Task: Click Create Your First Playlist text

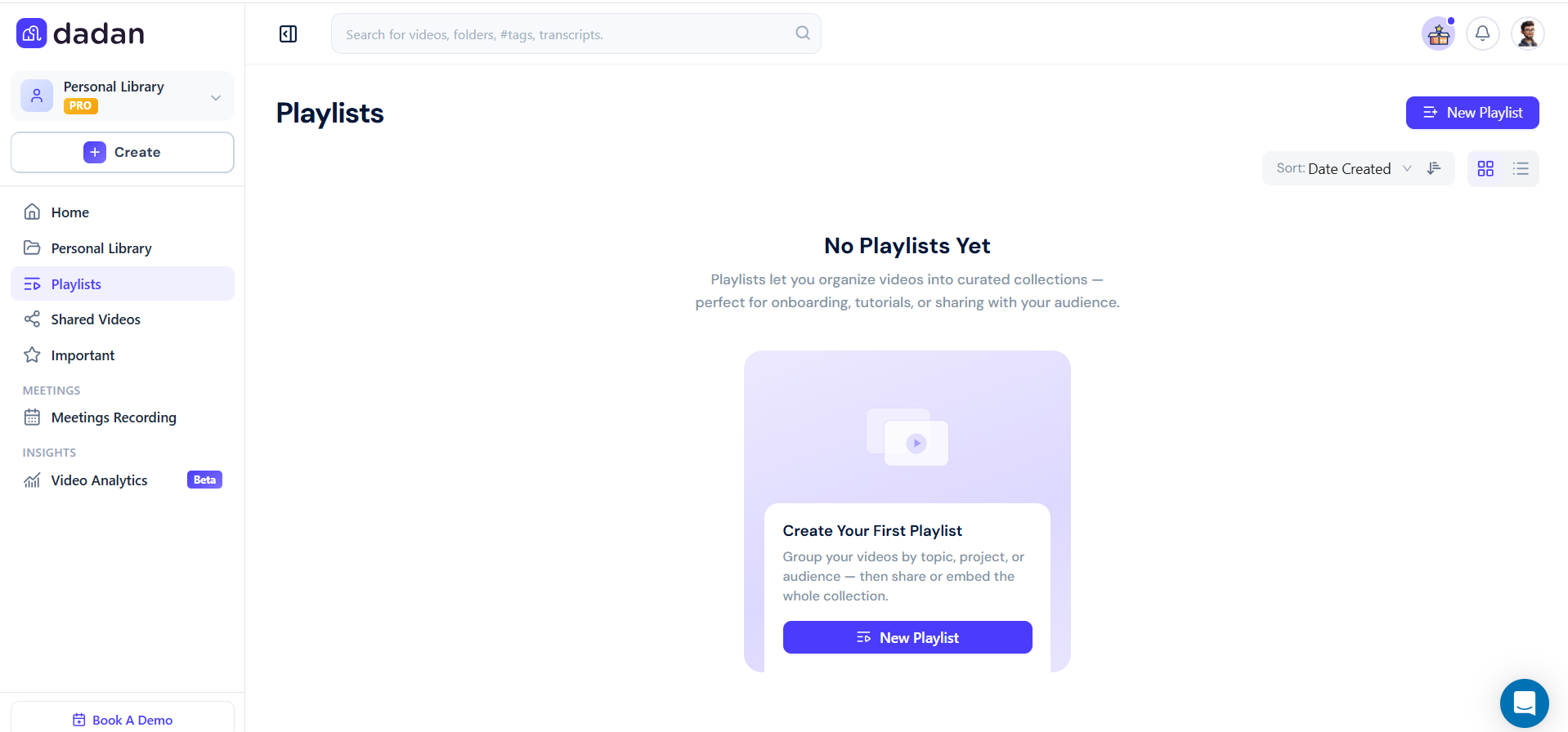Action: (x=872, y=531)
